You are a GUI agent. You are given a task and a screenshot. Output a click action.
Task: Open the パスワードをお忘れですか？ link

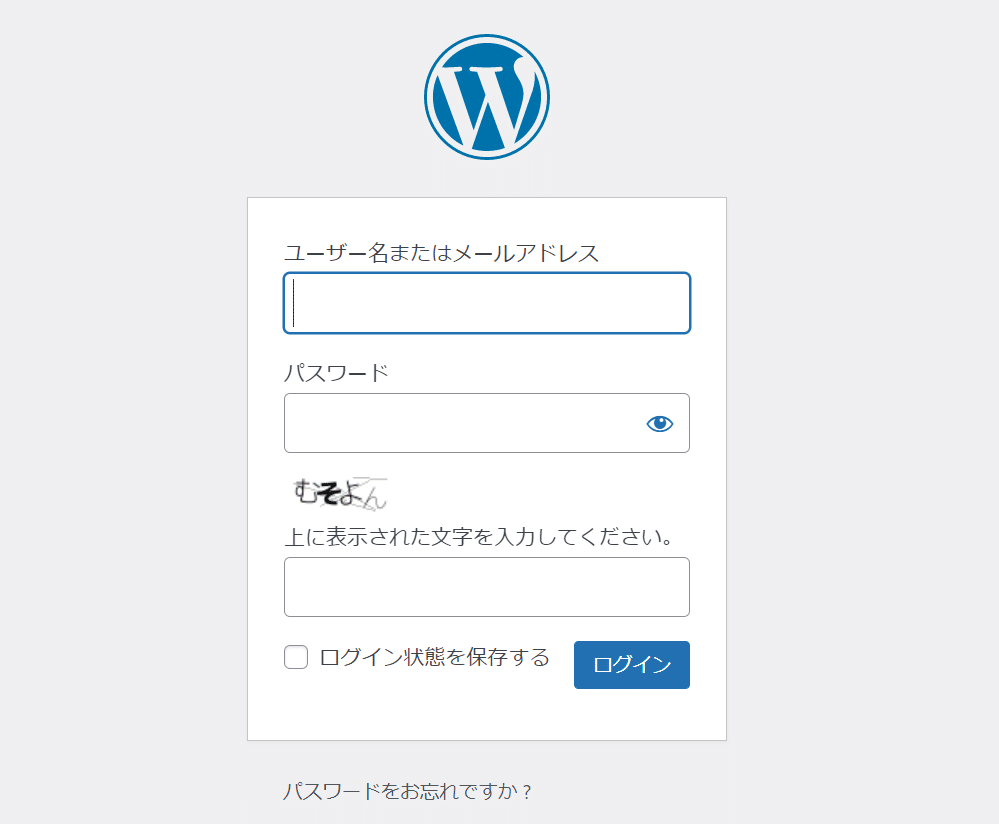[407, 791]
